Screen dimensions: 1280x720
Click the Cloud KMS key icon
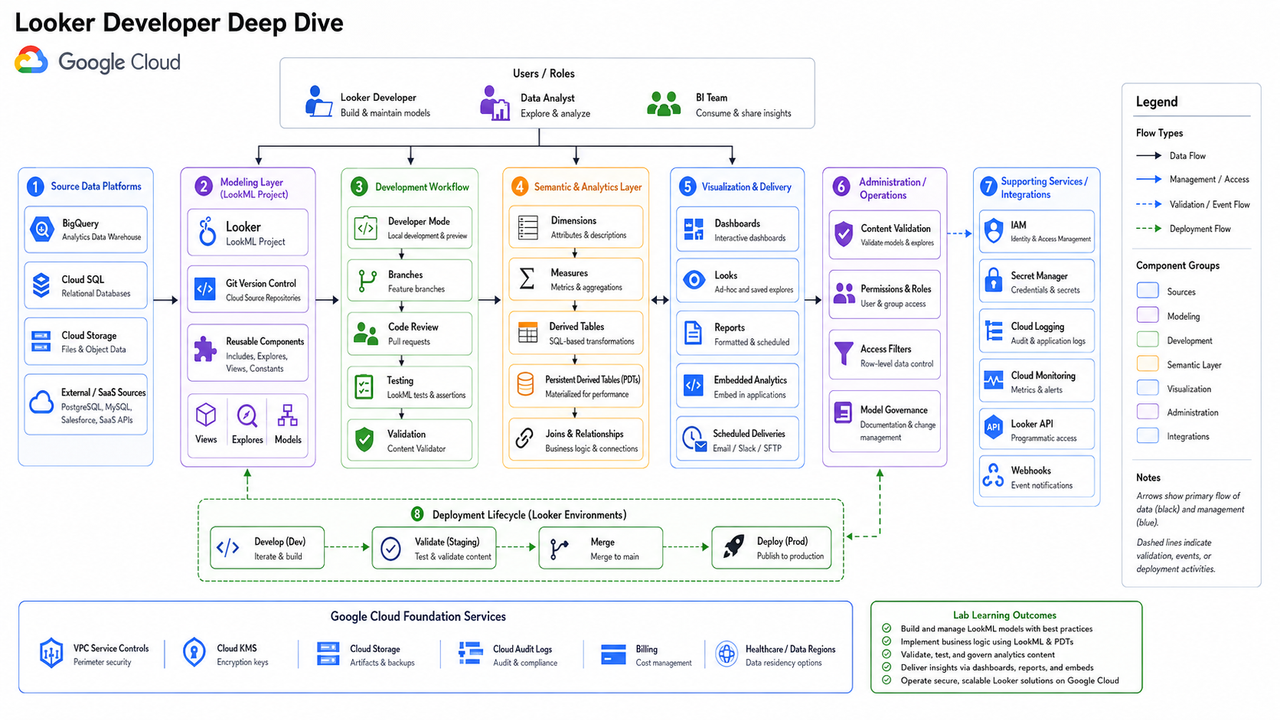(x=194, y=654)
